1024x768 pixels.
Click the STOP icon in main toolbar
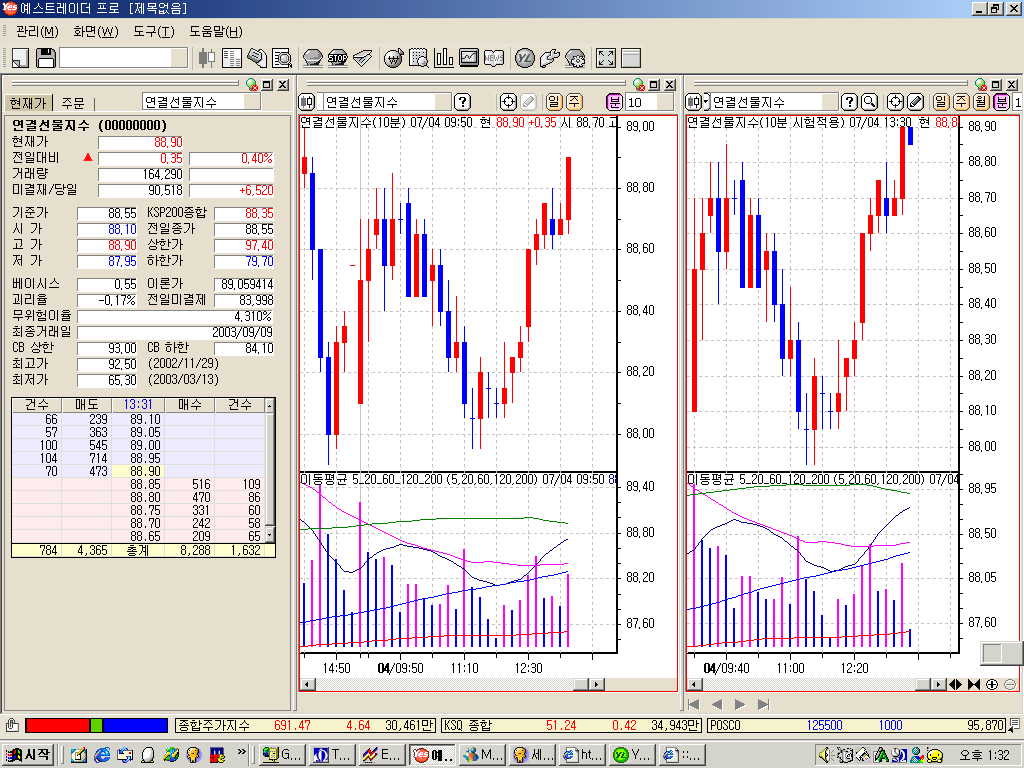[x=337, y=58]
